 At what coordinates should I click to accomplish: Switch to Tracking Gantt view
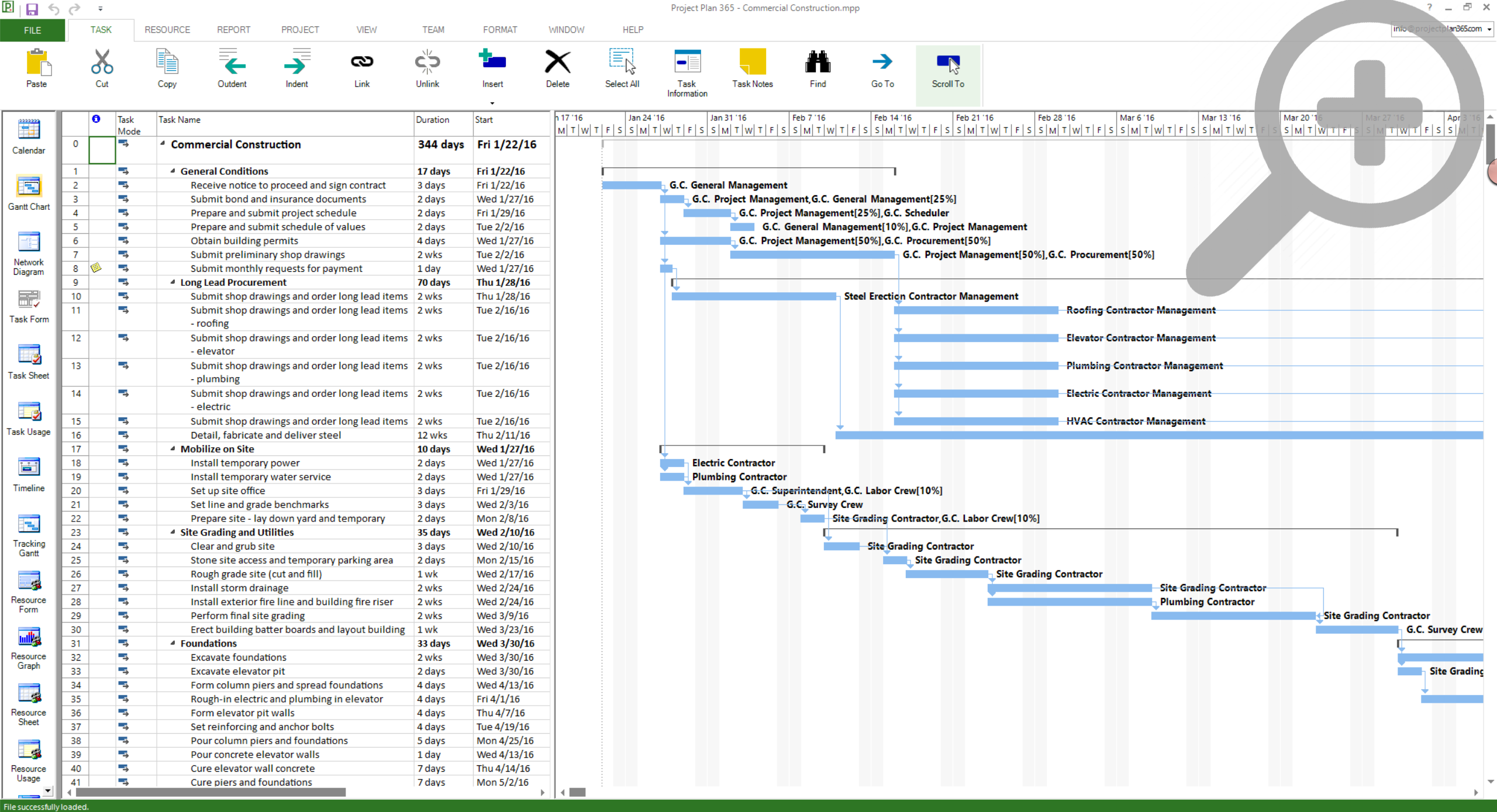point(28,535)
